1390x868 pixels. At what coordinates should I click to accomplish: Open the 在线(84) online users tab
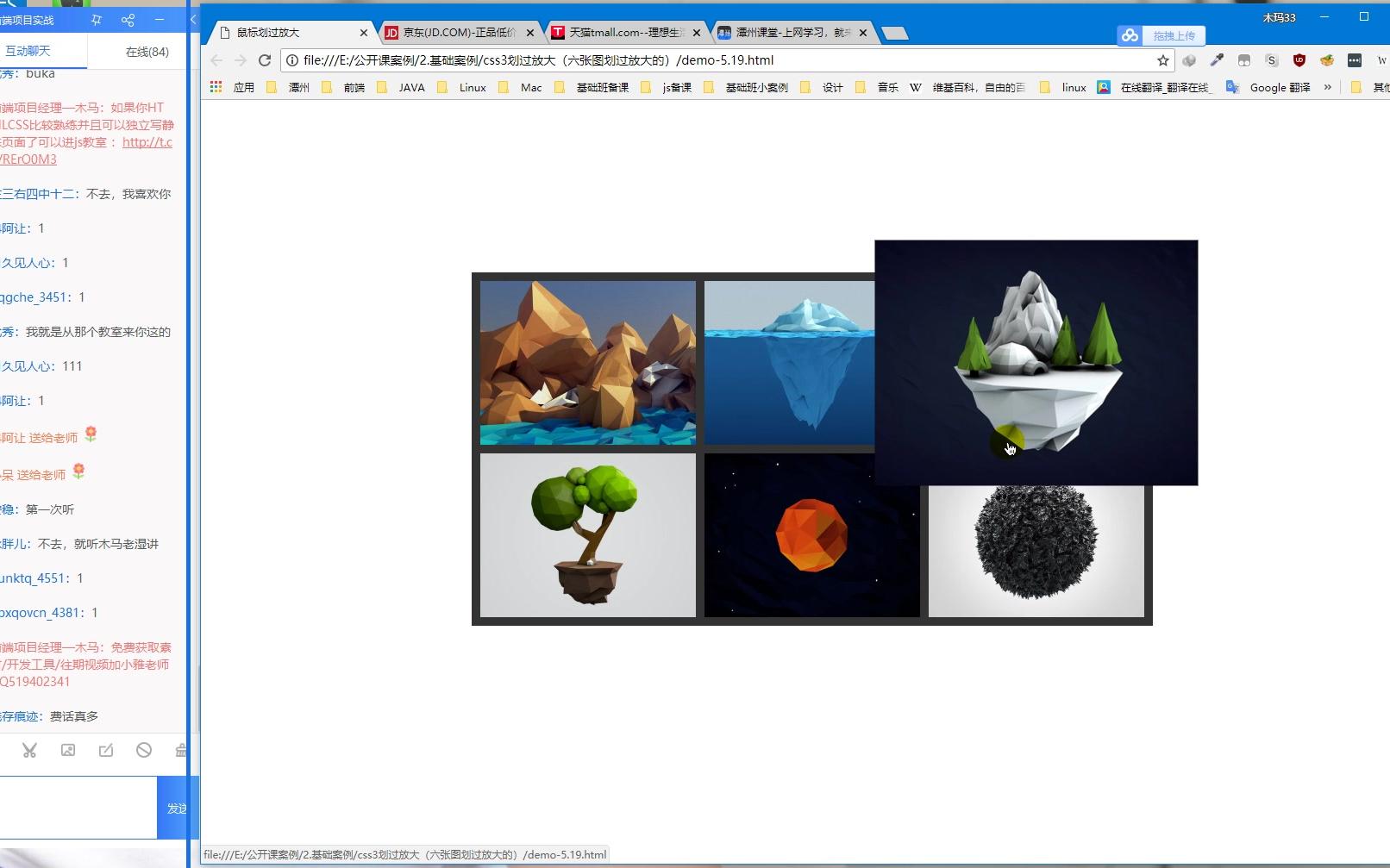[147, 52]
